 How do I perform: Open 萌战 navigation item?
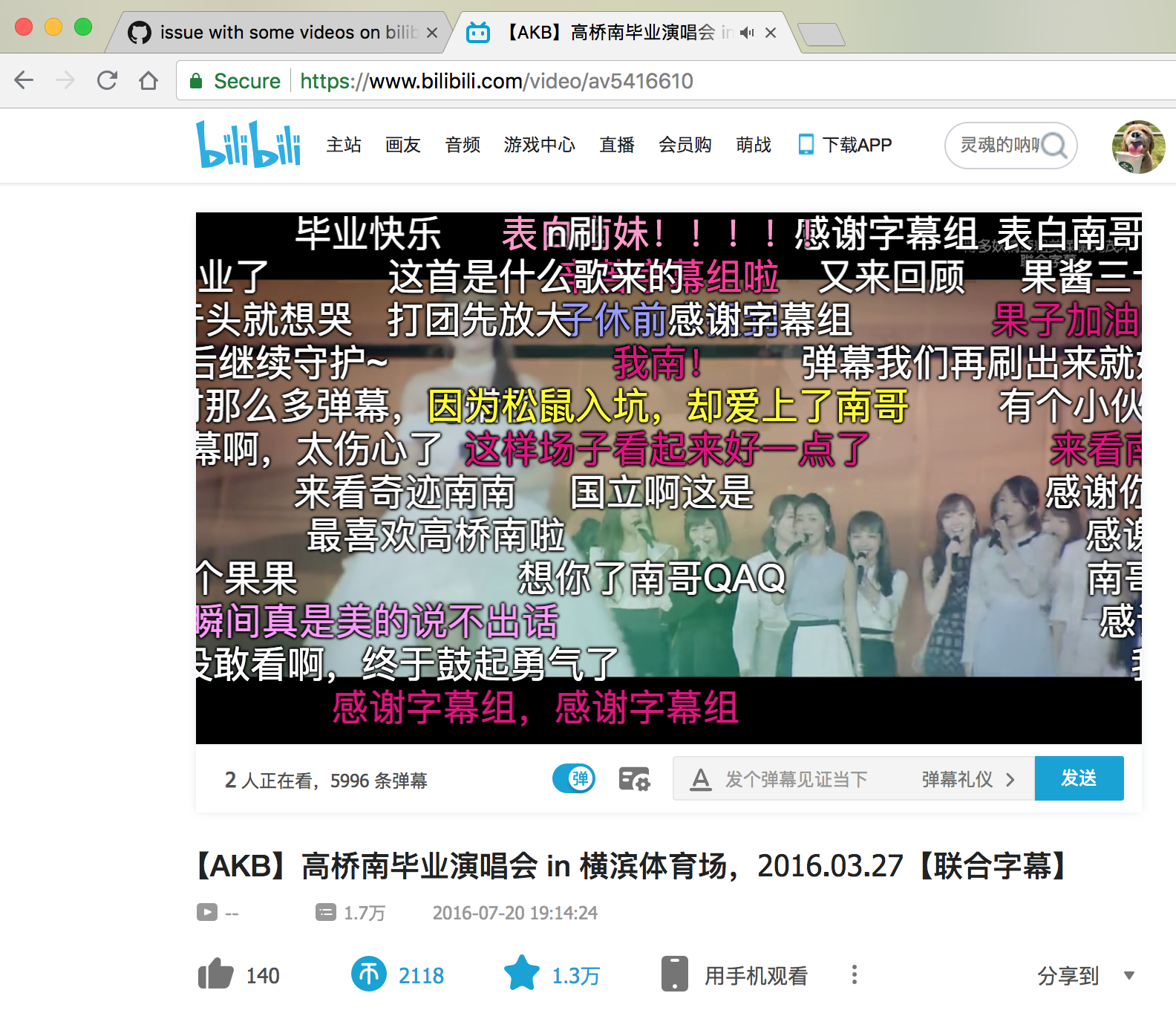pos(754,145)
